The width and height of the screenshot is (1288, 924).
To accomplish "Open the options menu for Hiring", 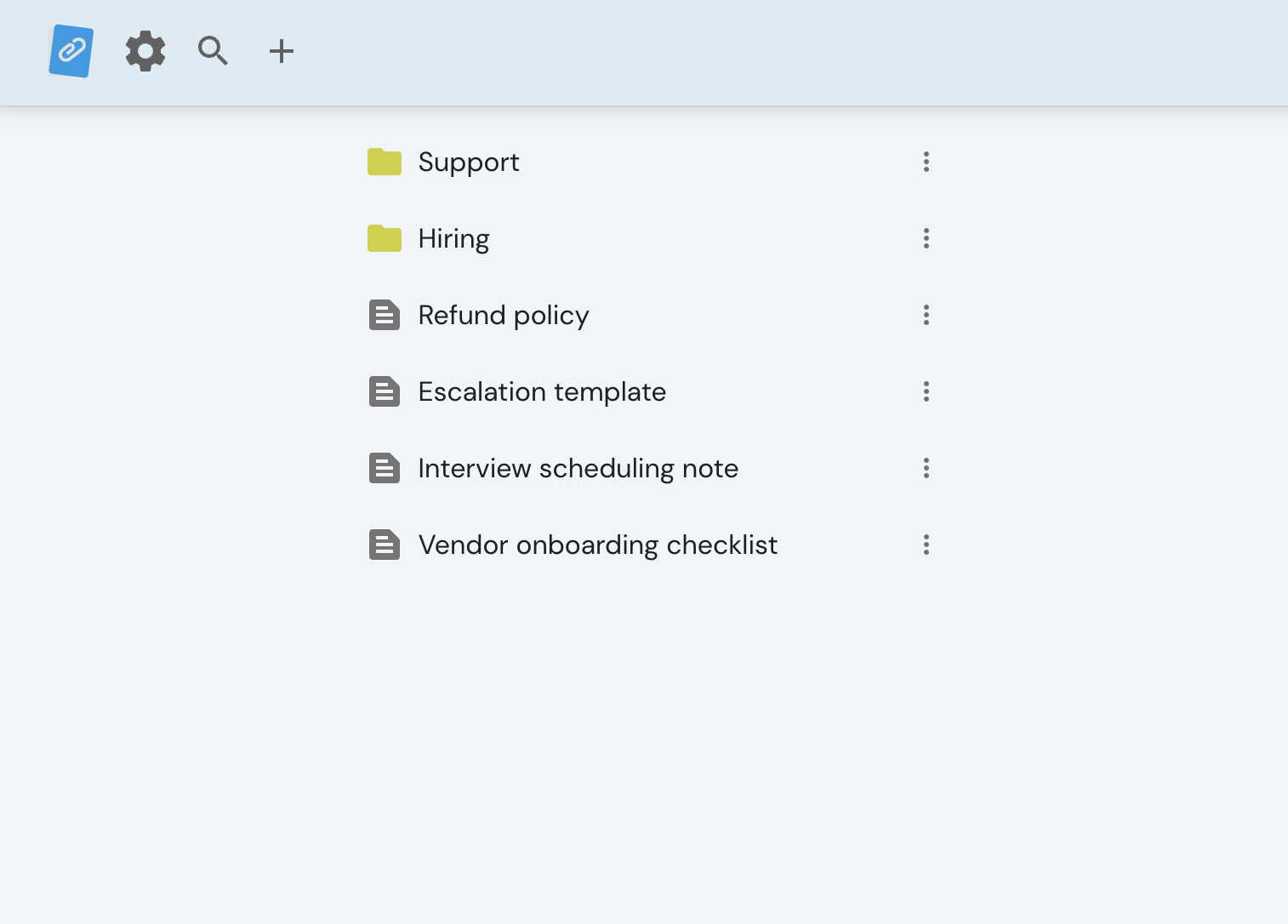I will point(926,238).
